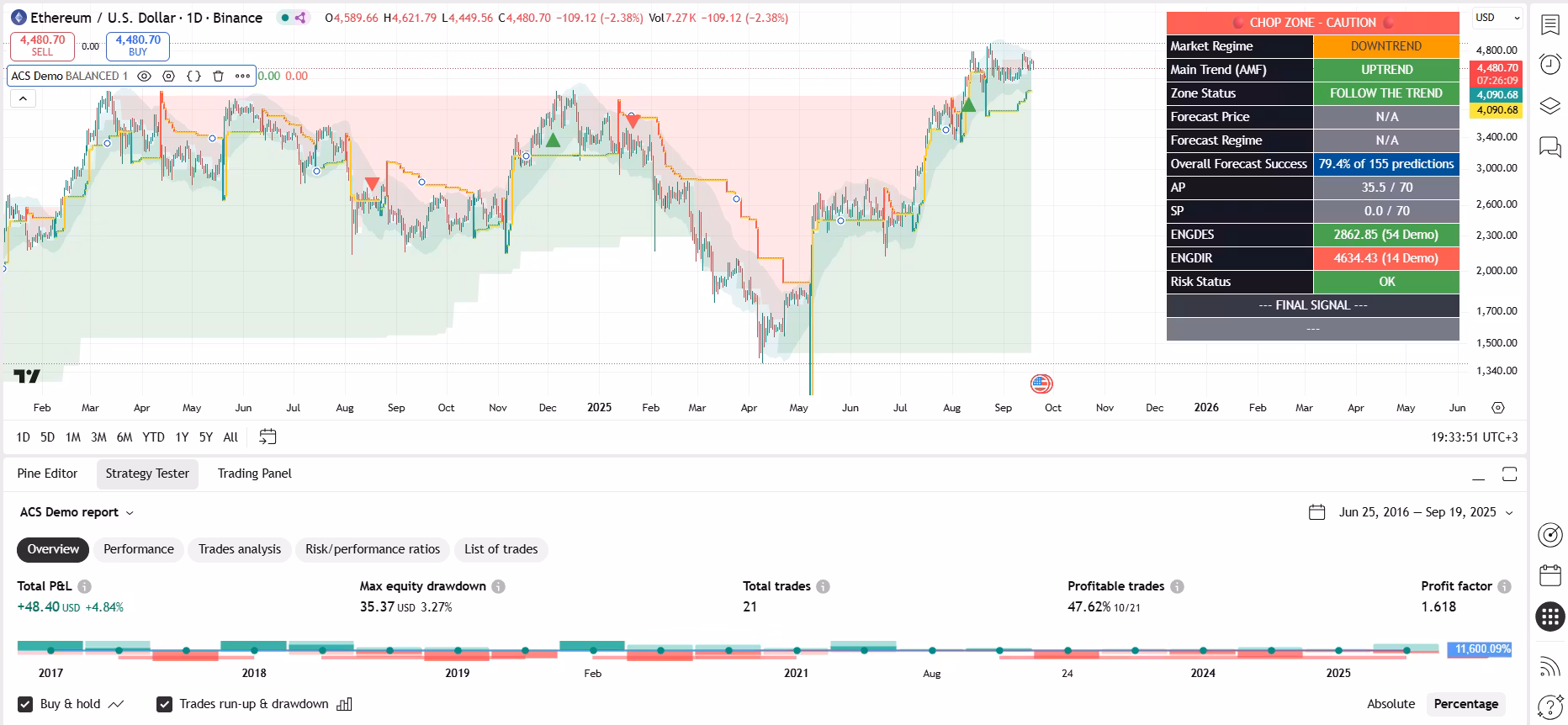1568x725 pixels.
Task: Expand the ACS Demo report dropdown
Action: [x=77, y=512]
